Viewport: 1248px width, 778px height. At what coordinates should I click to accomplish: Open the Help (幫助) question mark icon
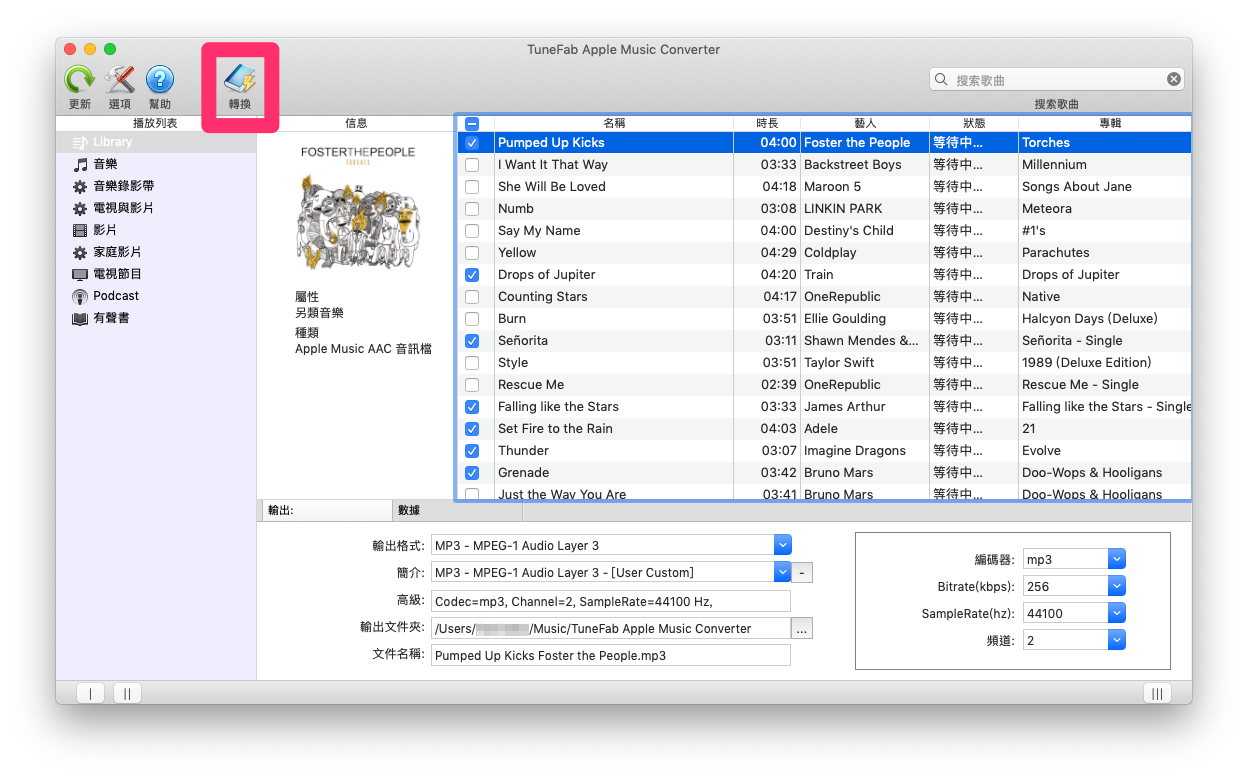tap(160, 80)
